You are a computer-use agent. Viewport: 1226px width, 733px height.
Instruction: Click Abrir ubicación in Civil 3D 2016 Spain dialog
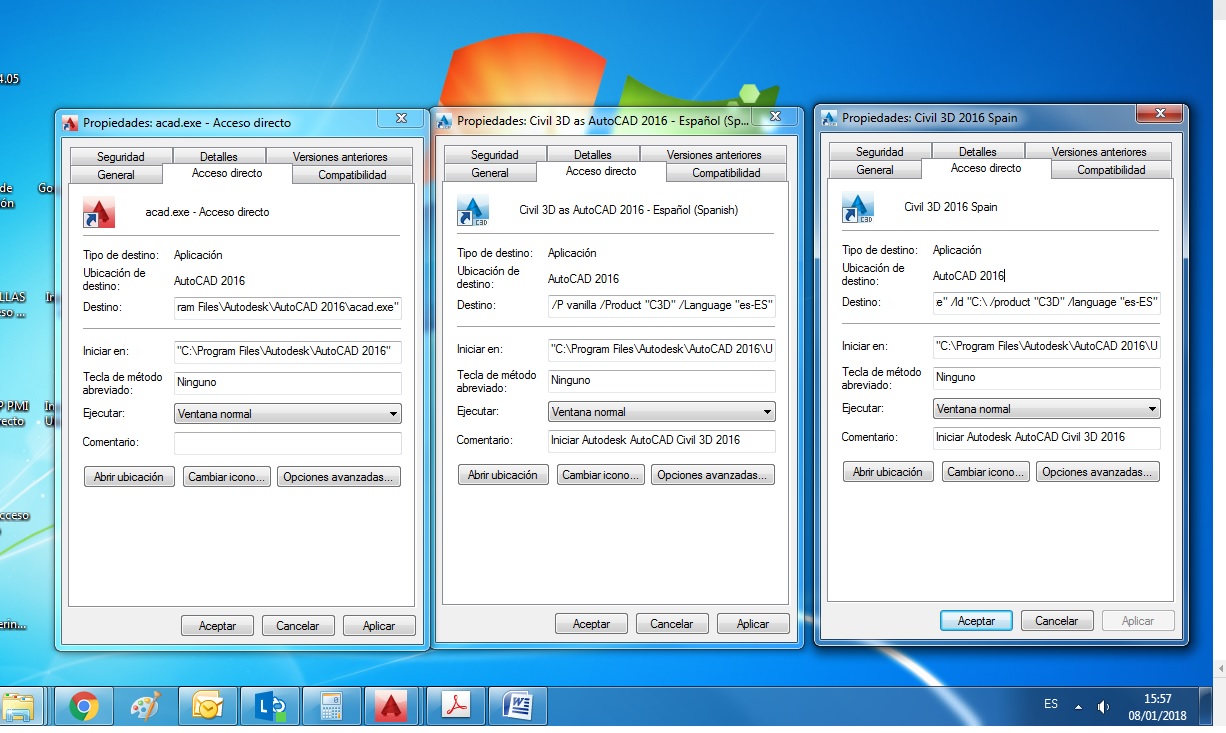click(888, 472)
